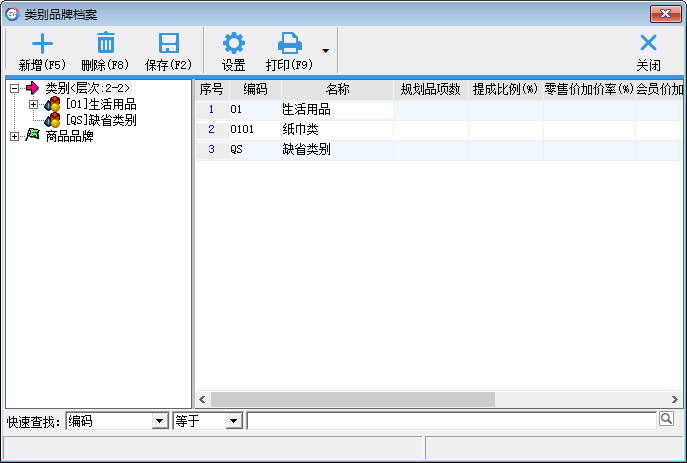Expand the 商品品牌 tree node
This screenshot has height=463, width=687.
click(14, 137)
